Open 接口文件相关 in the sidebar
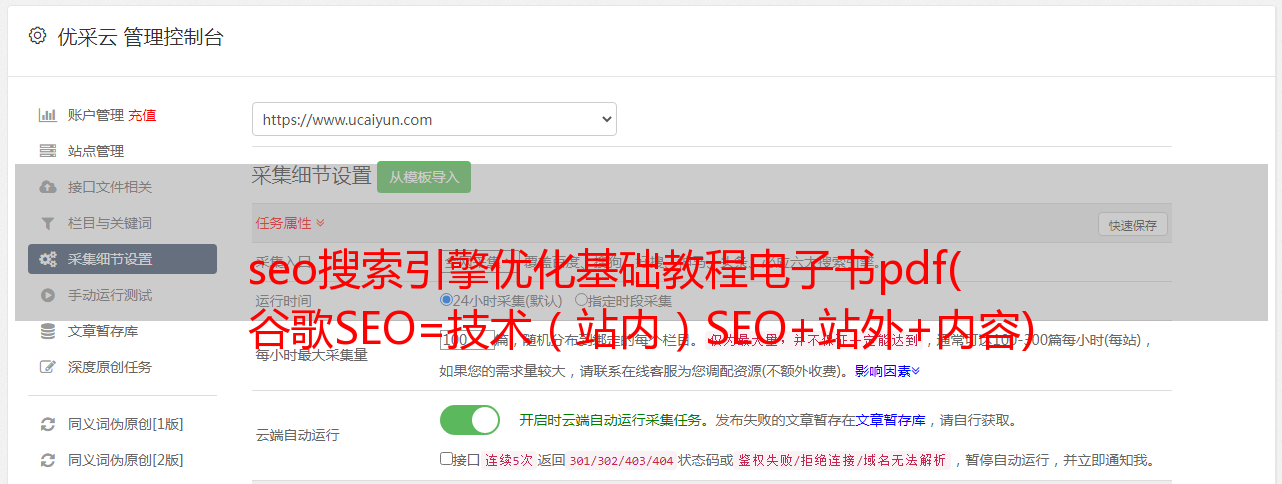Image resolution: width=1282 pixels, height=484 pixels. (x=110, y=187)
